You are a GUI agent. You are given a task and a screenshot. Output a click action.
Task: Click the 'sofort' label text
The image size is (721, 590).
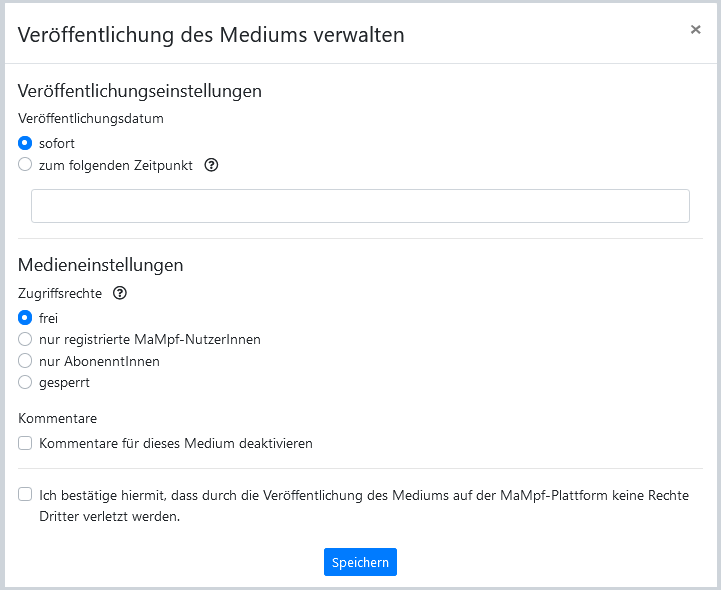click(57, 144)
